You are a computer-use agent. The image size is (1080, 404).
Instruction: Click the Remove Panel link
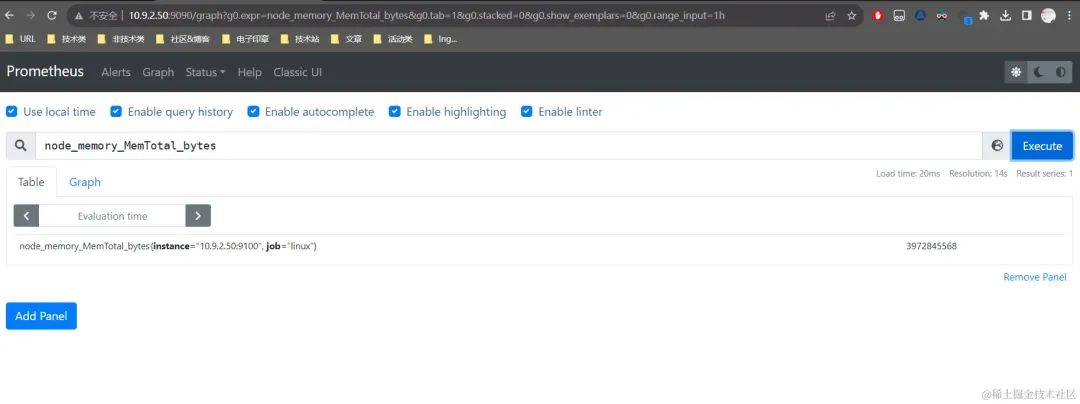pyautogui.click(x=1035, y=277)
